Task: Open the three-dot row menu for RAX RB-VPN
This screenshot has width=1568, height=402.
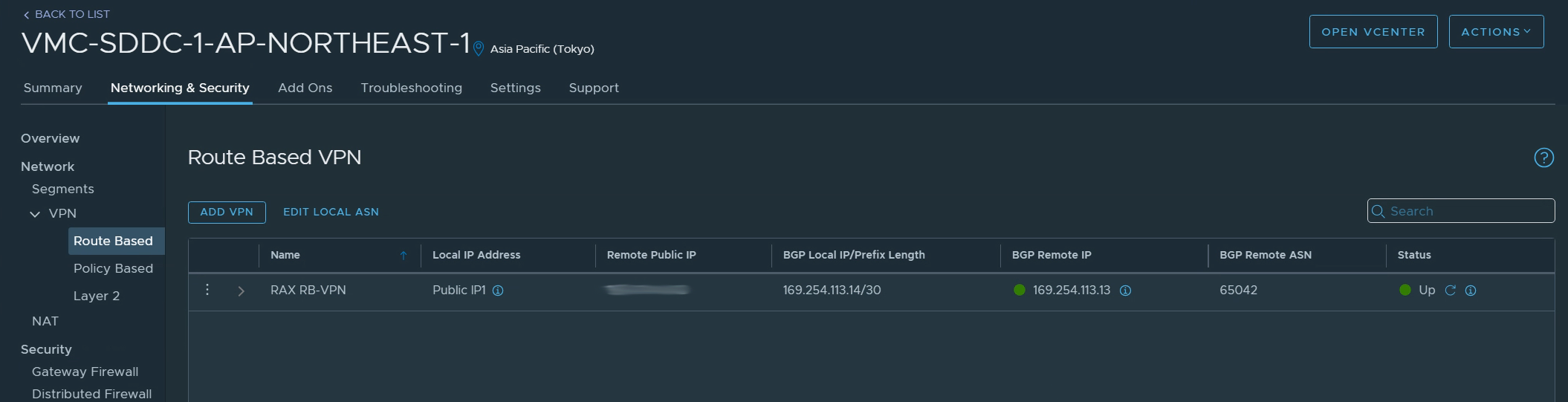Action: [x=207, y=290]
